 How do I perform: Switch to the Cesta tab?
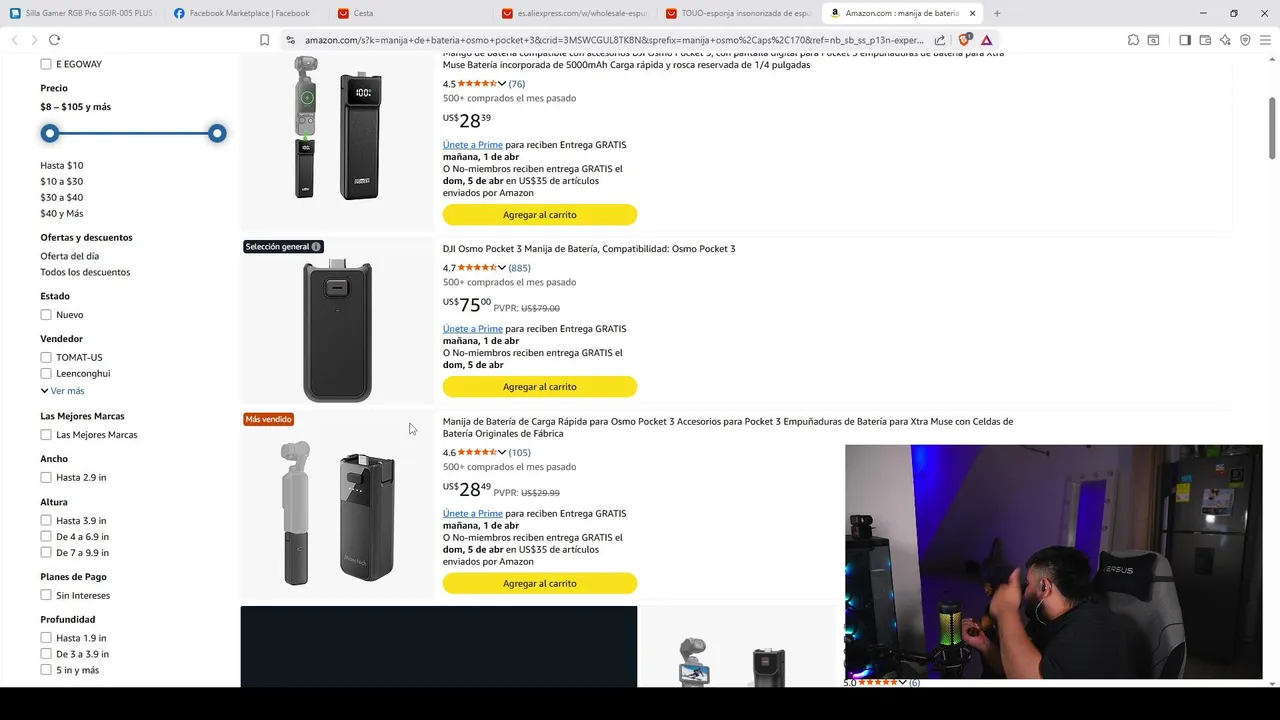[x=363, y=13]
